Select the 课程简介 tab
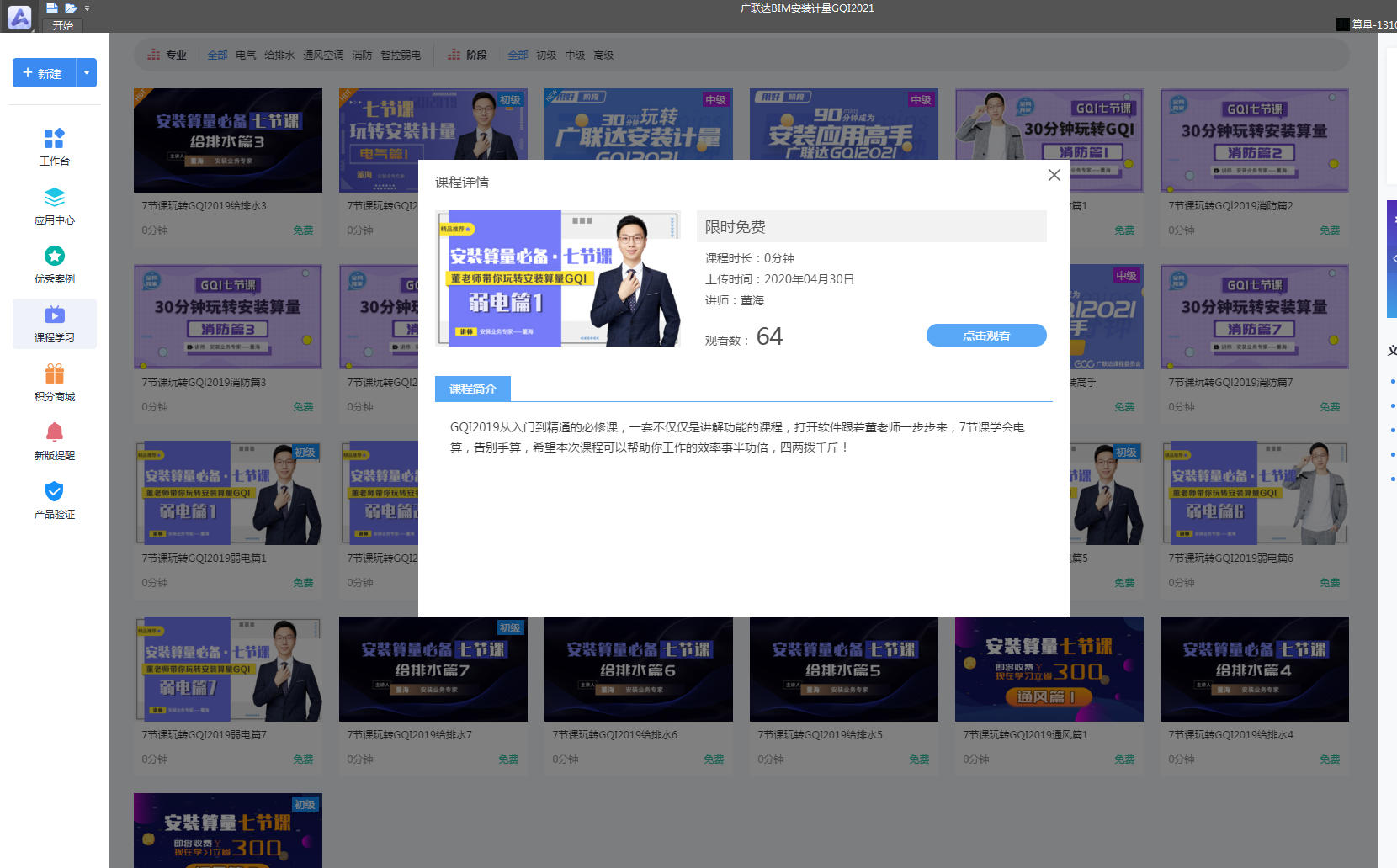 point(473,389)
